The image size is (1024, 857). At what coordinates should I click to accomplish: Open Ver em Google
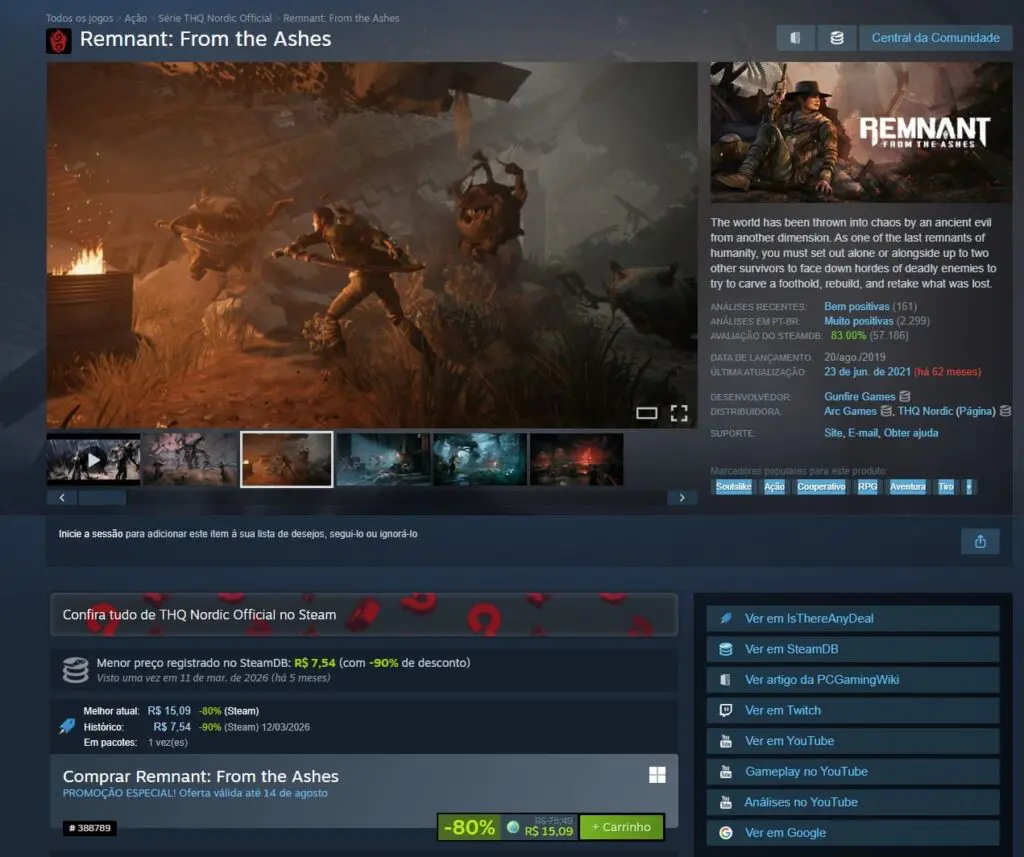[x=853, y=833]
